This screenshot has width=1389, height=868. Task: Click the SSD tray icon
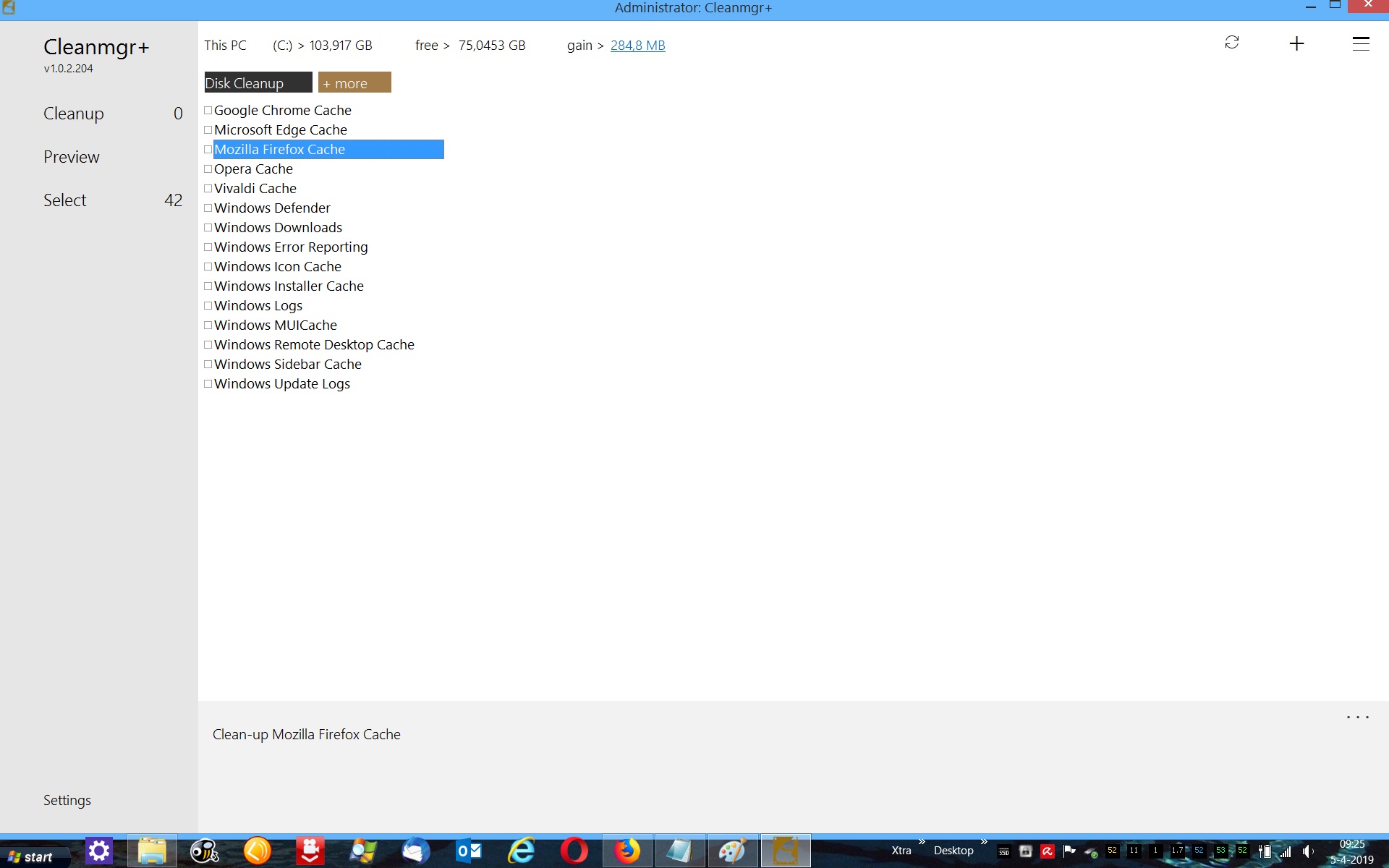click(1003, 851)
